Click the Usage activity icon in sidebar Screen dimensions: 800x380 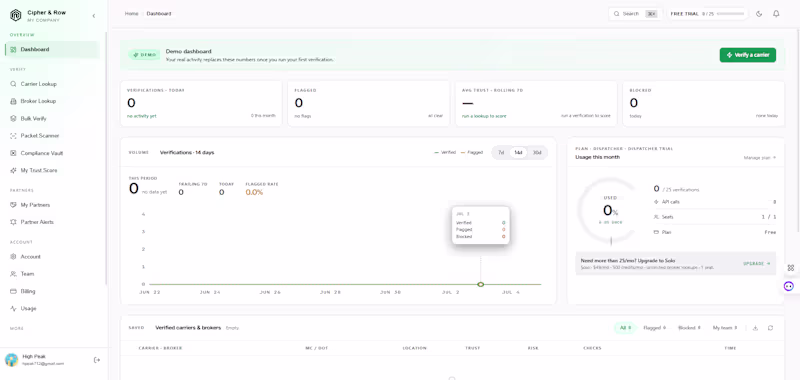point(13,309)
